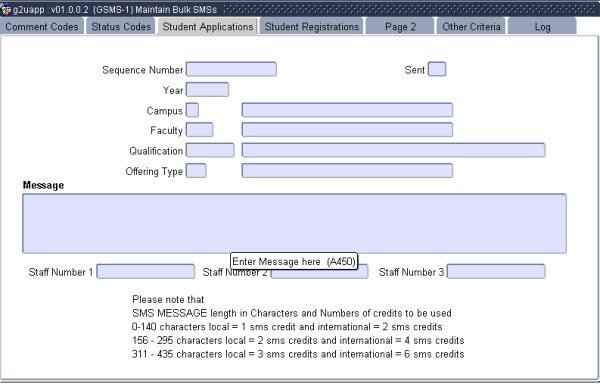Click the window title 'Maintain Bulk SMSs'

pyautogui.click(x=176, y=10)
